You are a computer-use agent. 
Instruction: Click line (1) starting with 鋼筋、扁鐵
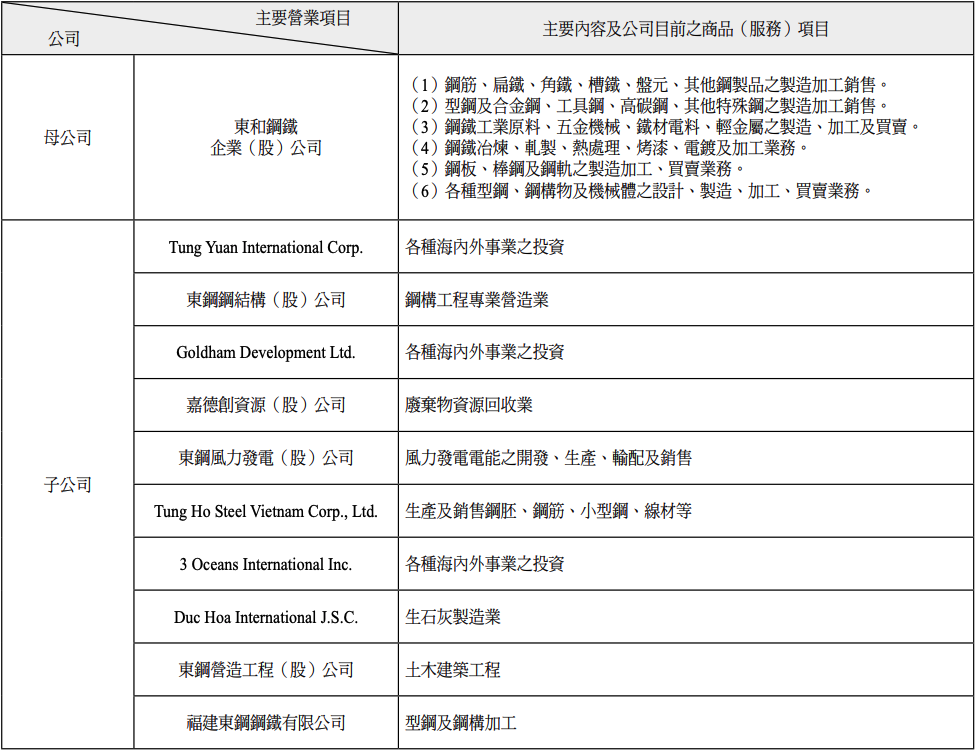coord(649,84)
